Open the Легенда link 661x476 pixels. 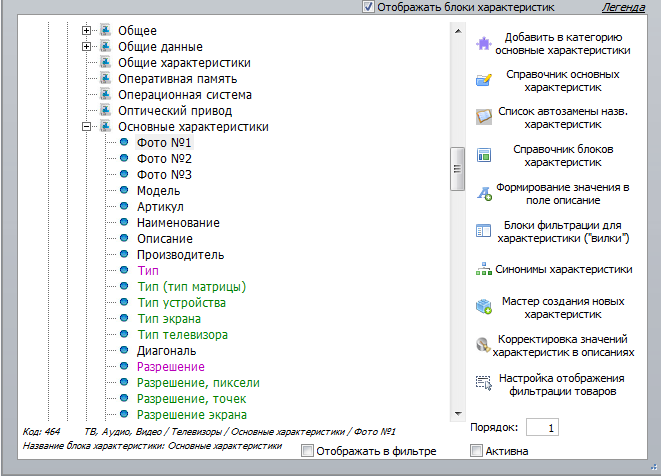point(623,7)
